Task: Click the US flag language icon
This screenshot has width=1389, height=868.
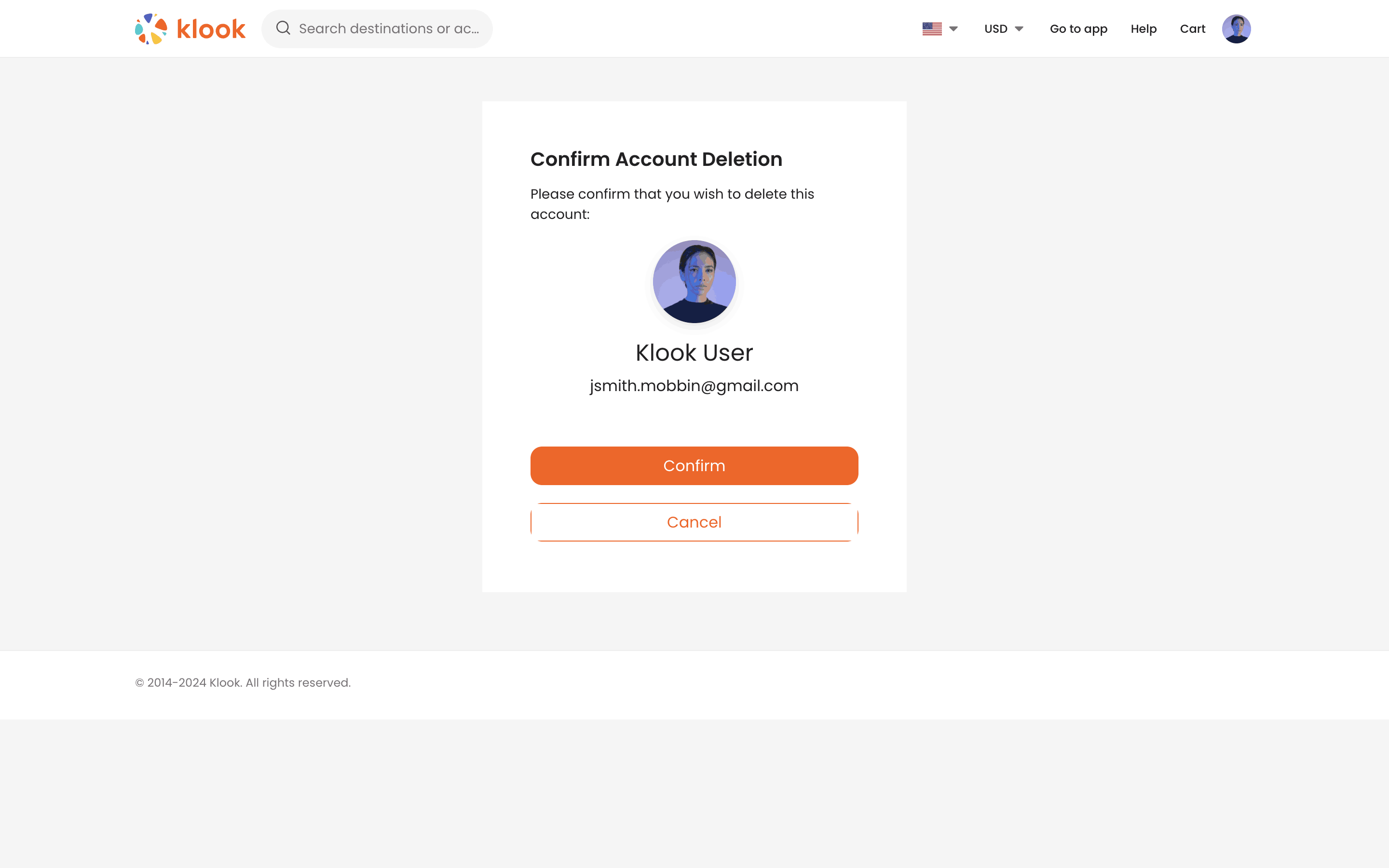Action: tap(932, 29)
